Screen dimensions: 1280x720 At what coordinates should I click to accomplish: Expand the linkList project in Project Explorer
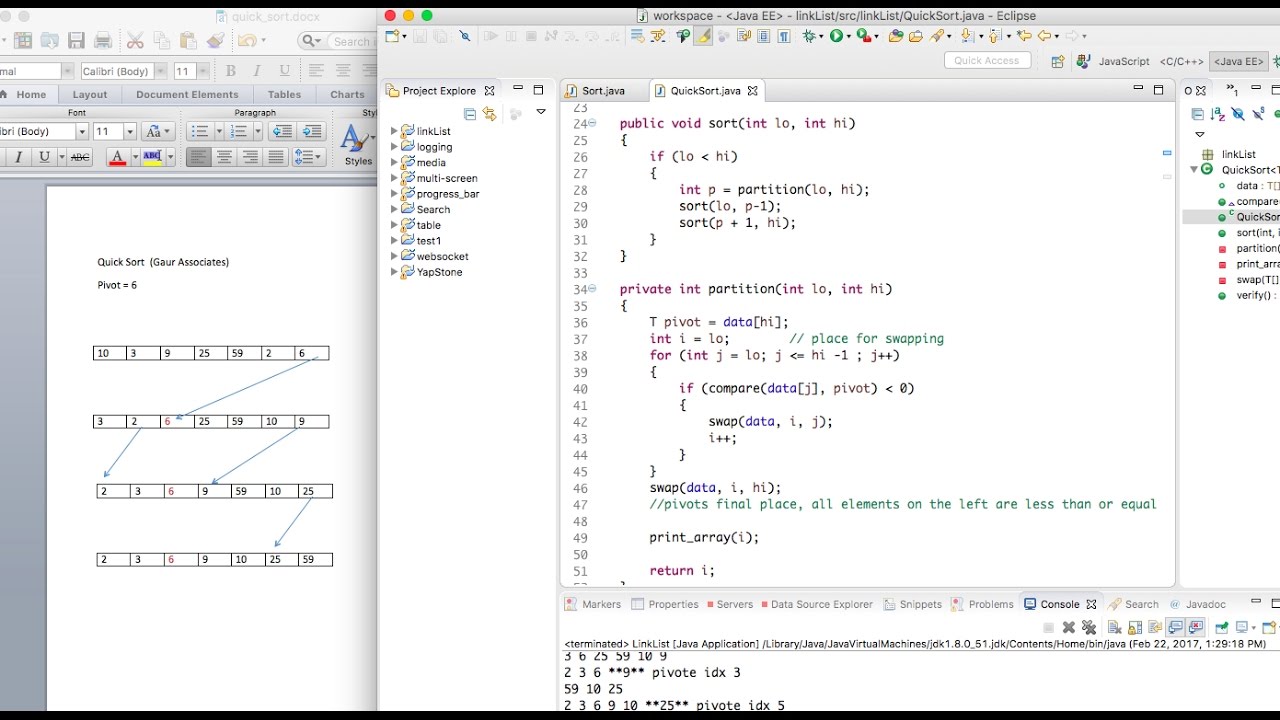[394, 131]
